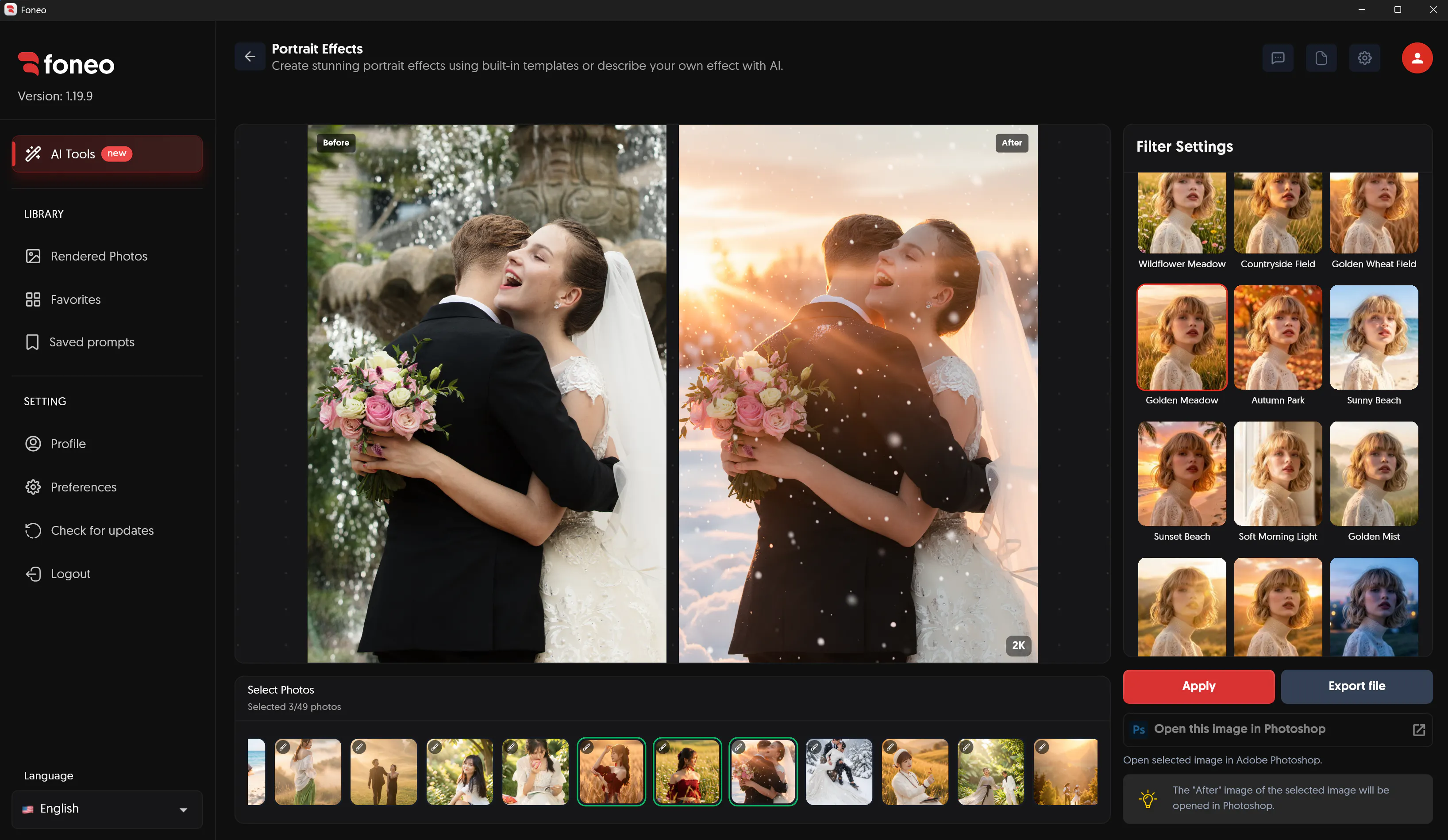Open the feedback chat icon in header
Image resolution: width=1448 pixels, height=840 pixels.
(x=1278, y=58)
